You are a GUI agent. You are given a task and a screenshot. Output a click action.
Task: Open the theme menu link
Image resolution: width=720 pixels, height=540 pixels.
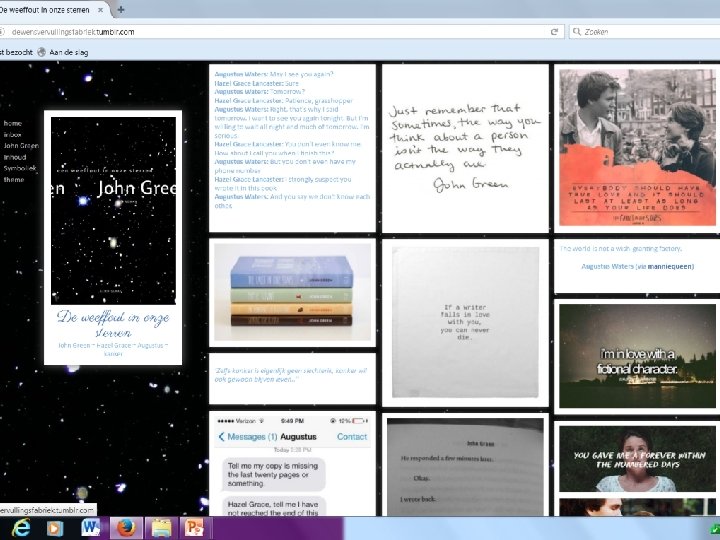coord(14,180)
